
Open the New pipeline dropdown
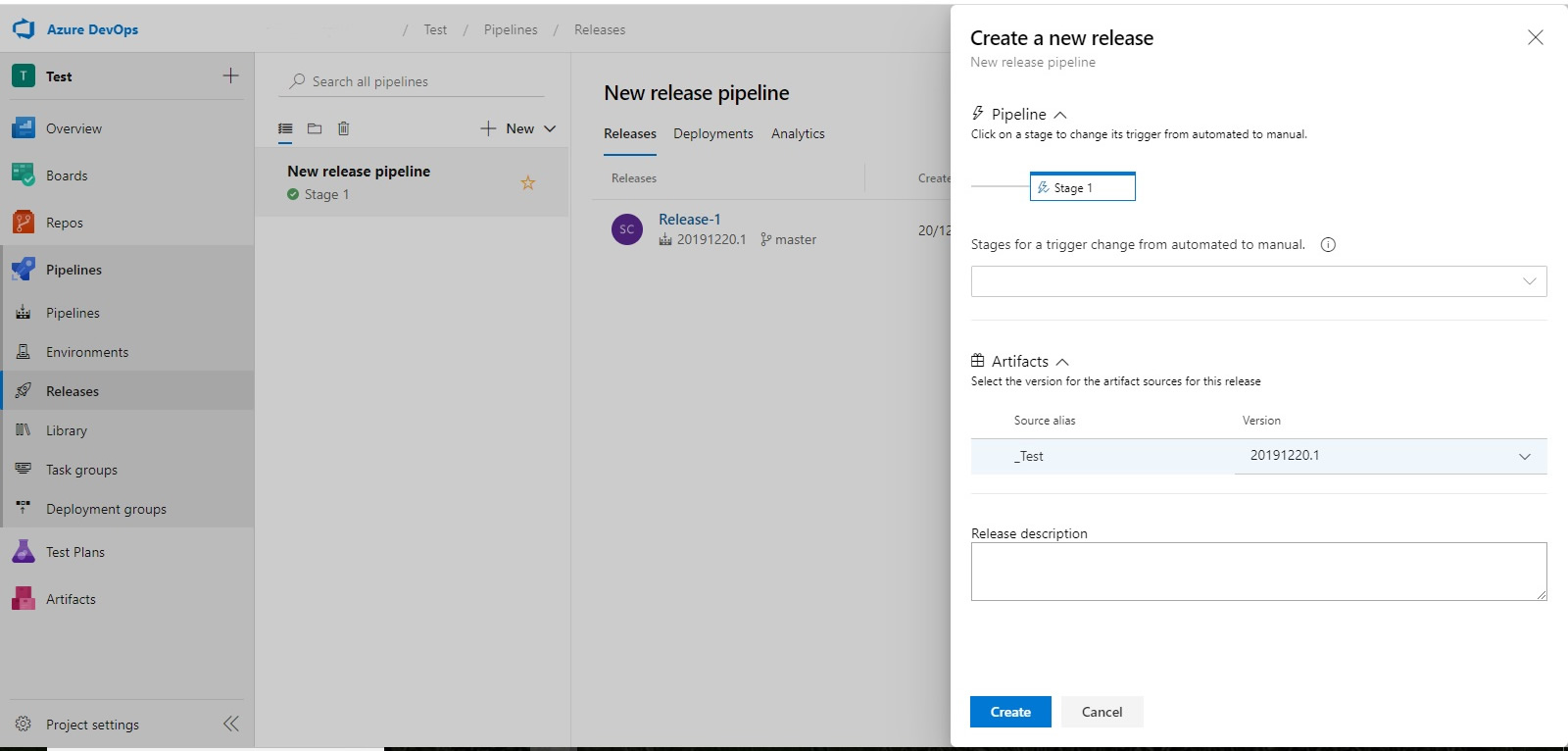pyautogui.click(x=518, y=128)
